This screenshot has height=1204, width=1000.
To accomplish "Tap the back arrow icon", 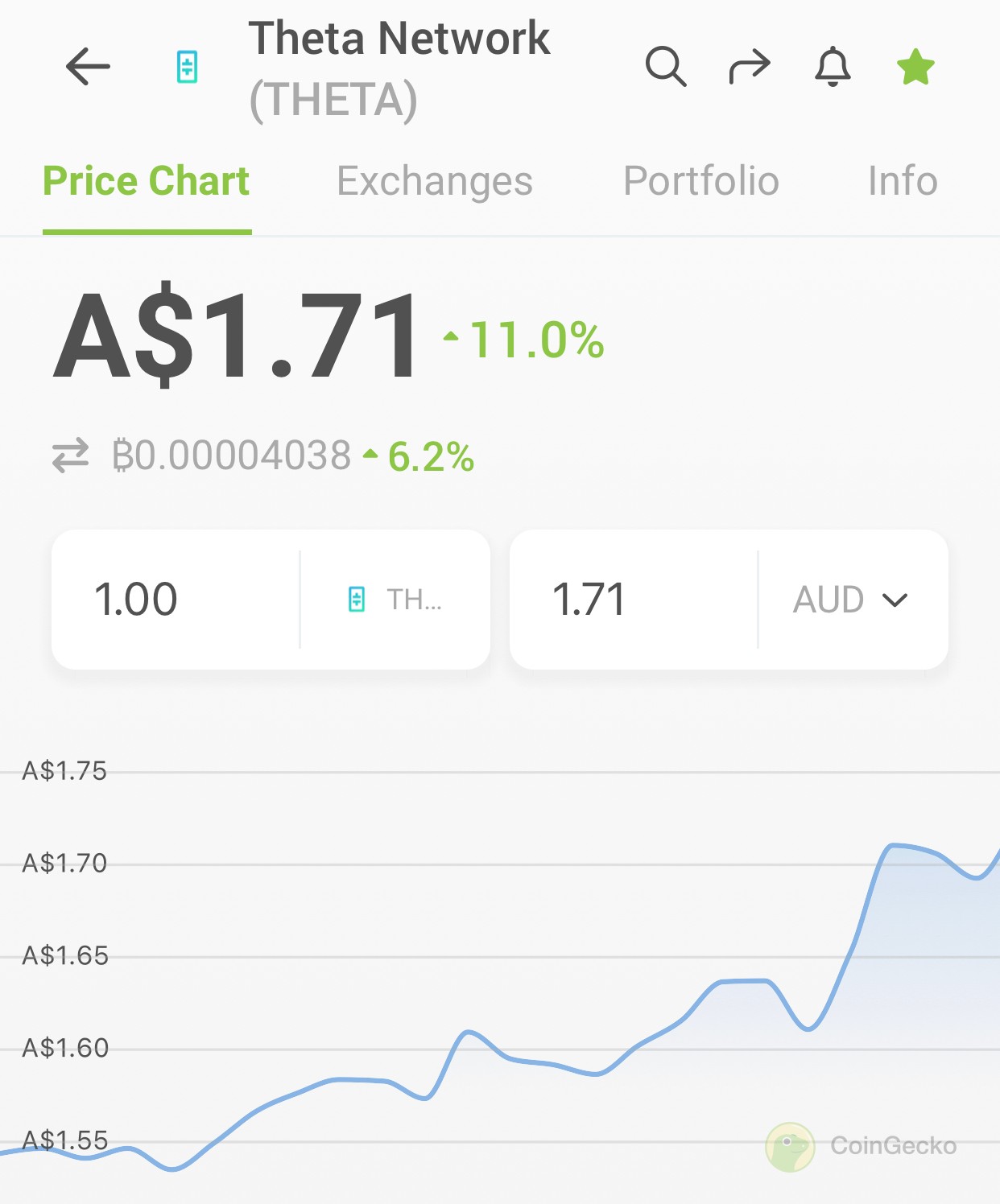I will coord(88,67).
